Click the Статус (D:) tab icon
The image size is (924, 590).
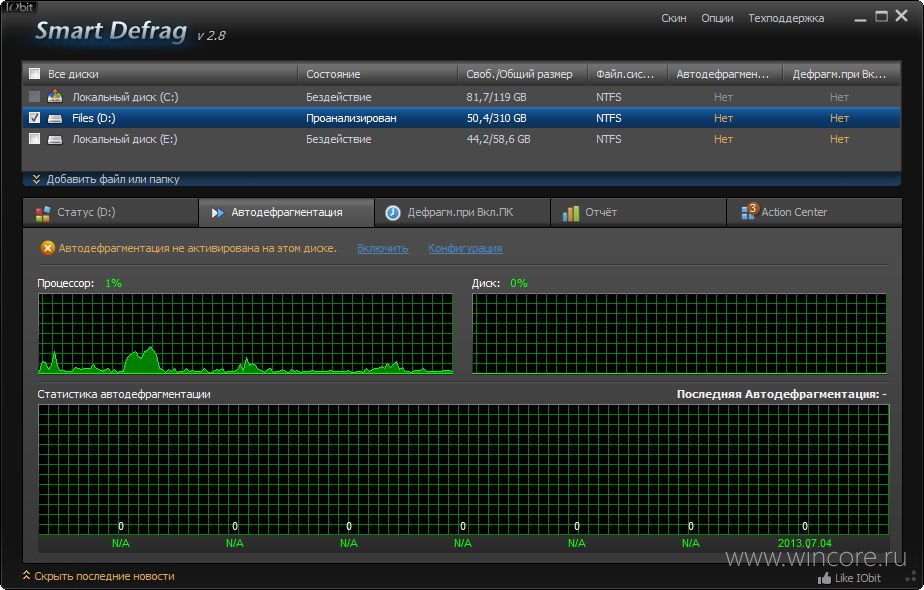tap(42, 213)
